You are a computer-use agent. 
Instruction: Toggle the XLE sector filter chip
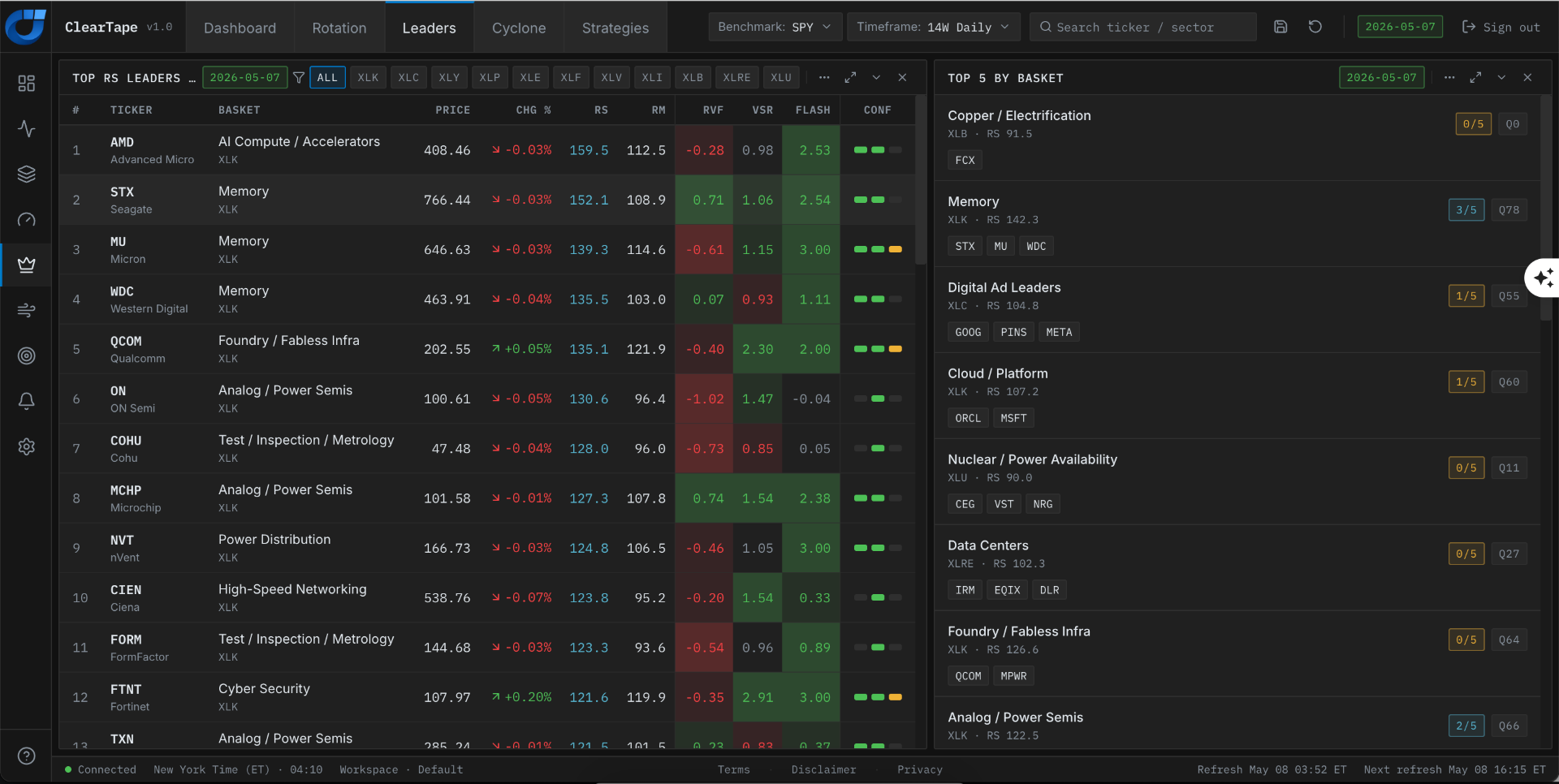point(530,78)
